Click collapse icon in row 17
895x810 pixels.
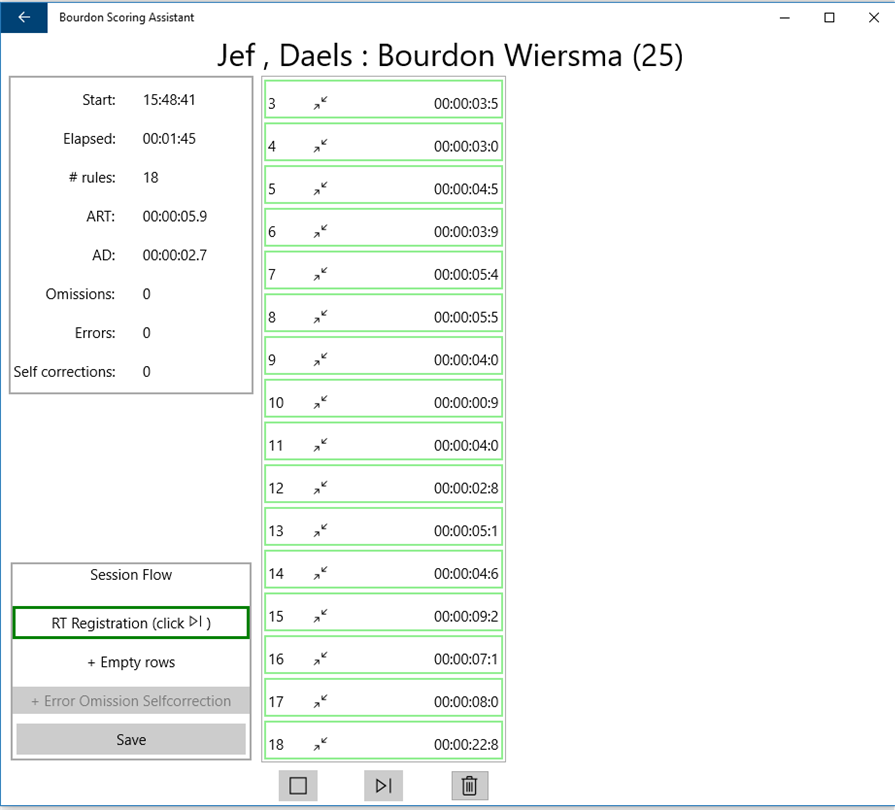click(x=320, y=702)
